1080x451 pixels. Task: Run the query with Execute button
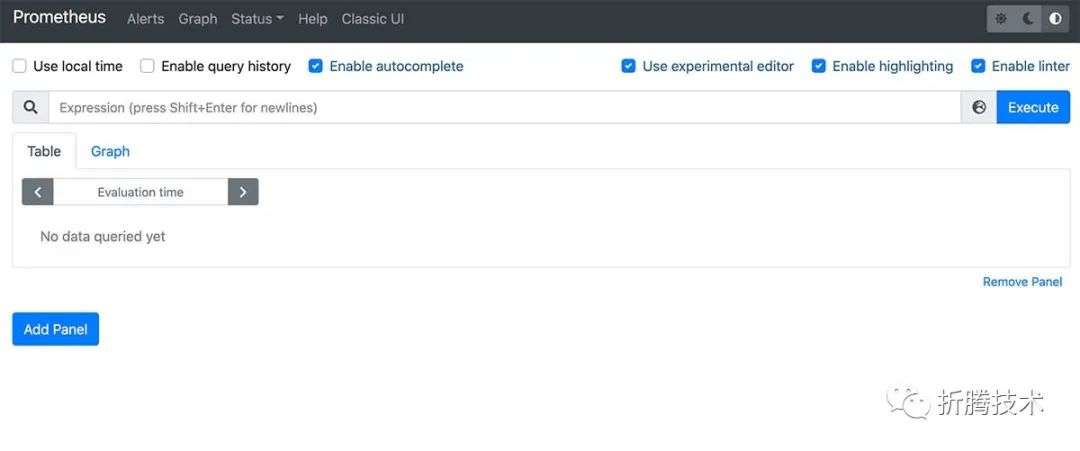pyautogui.click(x=1033, y=107)
